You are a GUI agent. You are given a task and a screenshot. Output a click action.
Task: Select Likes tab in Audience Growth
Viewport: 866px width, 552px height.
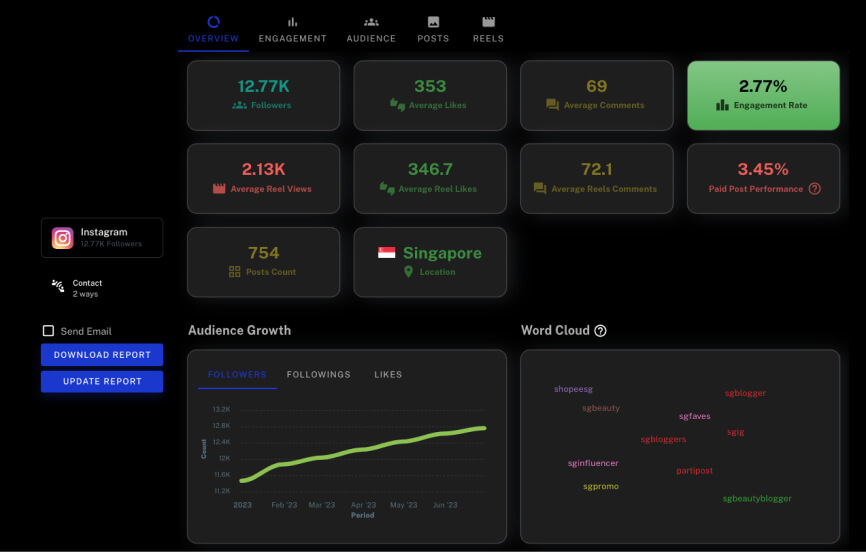388,374
